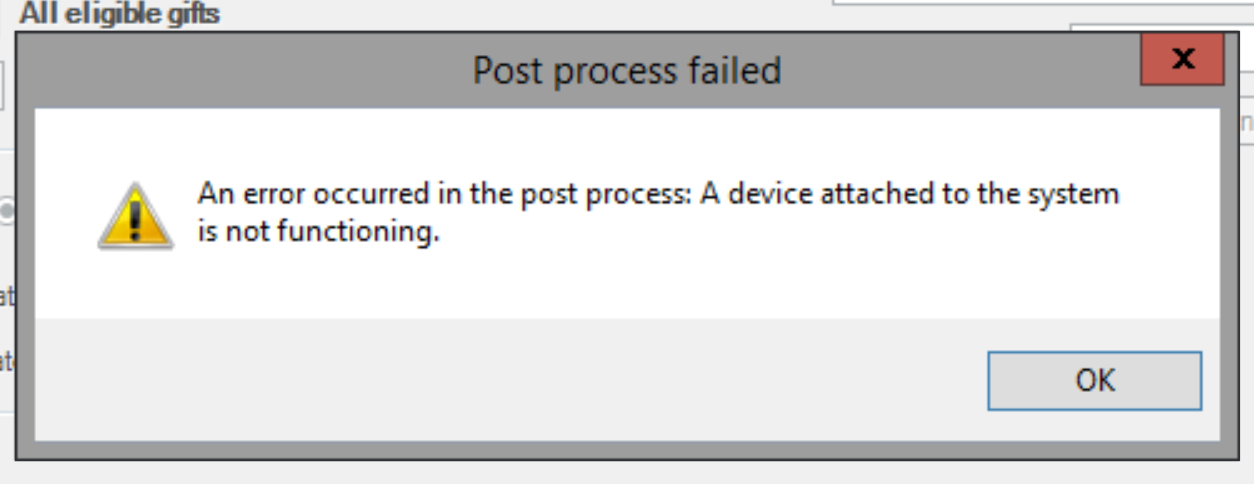Click the "An error occurred" message line

657,193
